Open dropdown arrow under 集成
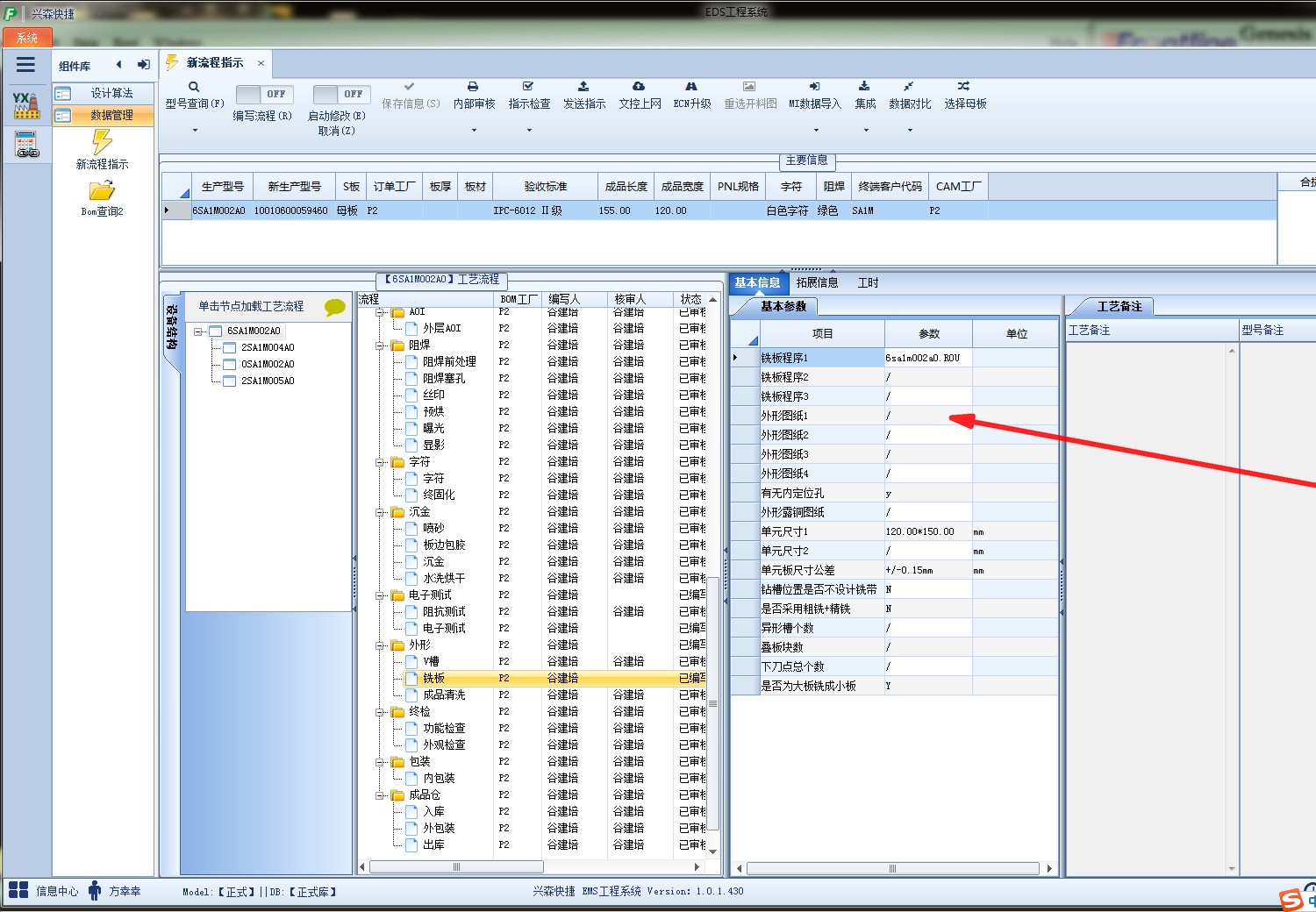The image size is (1316, 912). click(x=865, y=130)
